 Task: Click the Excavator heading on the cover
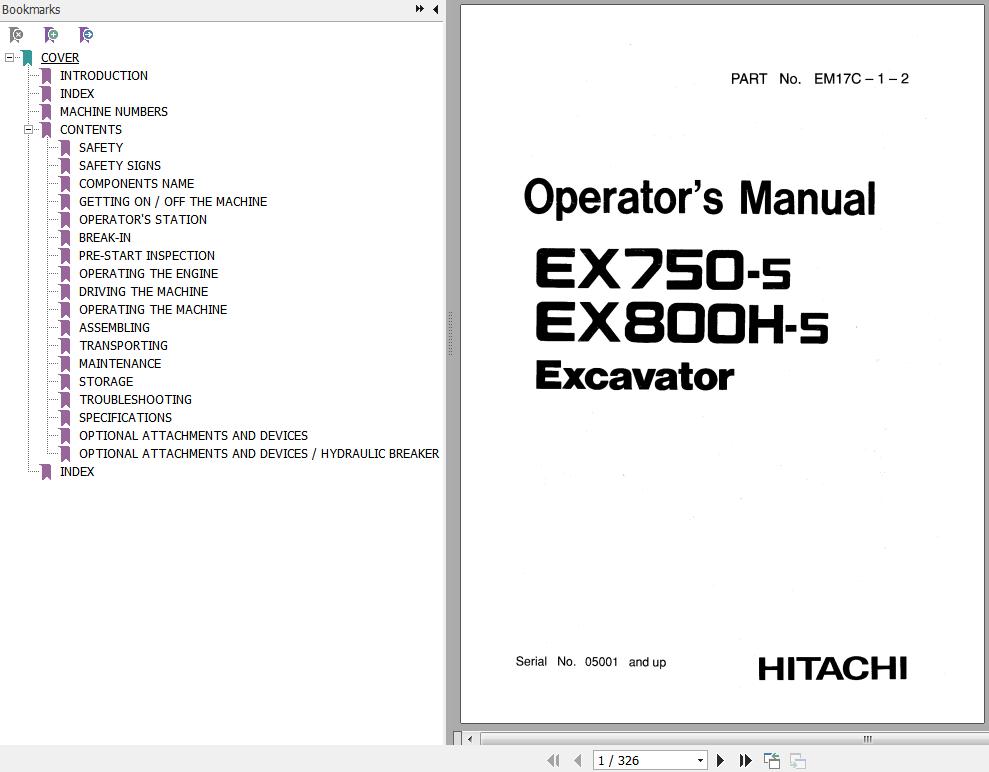point(635,375)
